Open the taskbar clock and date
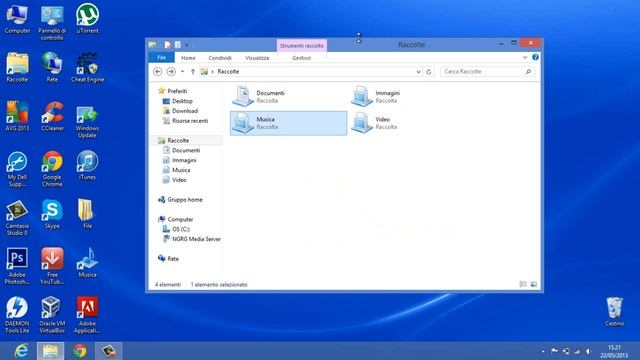Image resolution: width=640 pixels, height=360 pixels. tap(614, 351)
